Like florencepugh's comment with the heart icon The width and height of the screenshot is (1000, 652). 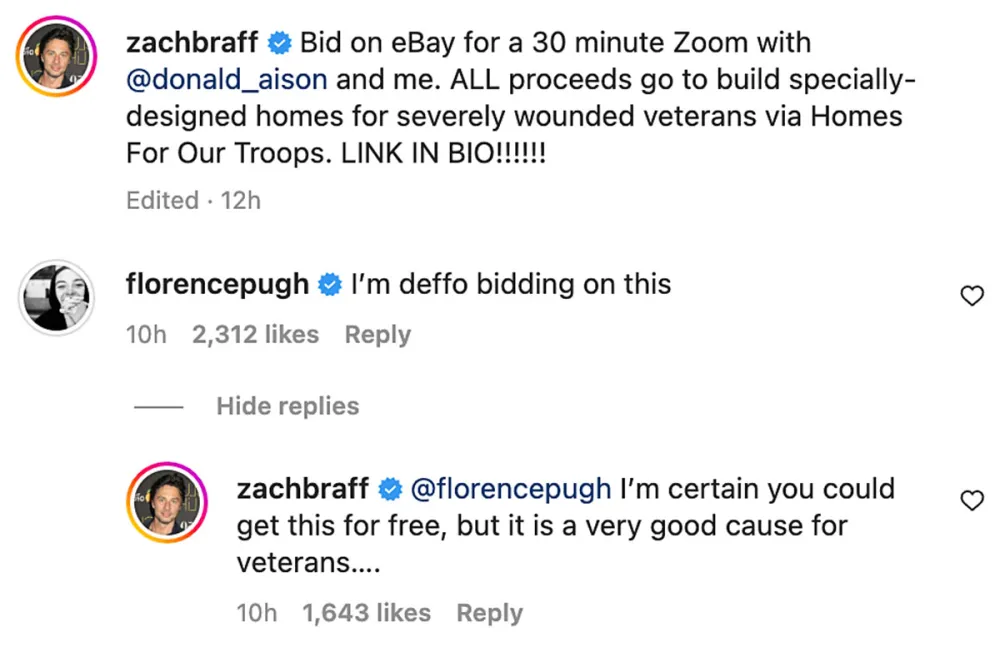[x=971, y=296]
